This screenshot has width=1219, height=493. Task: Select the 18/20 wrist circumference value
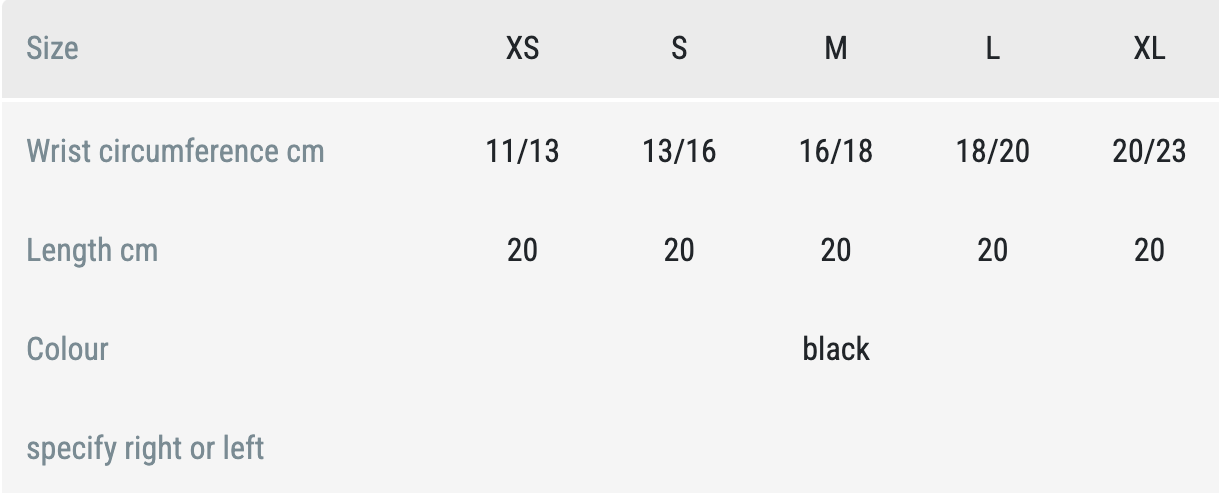tap(992, 151)
